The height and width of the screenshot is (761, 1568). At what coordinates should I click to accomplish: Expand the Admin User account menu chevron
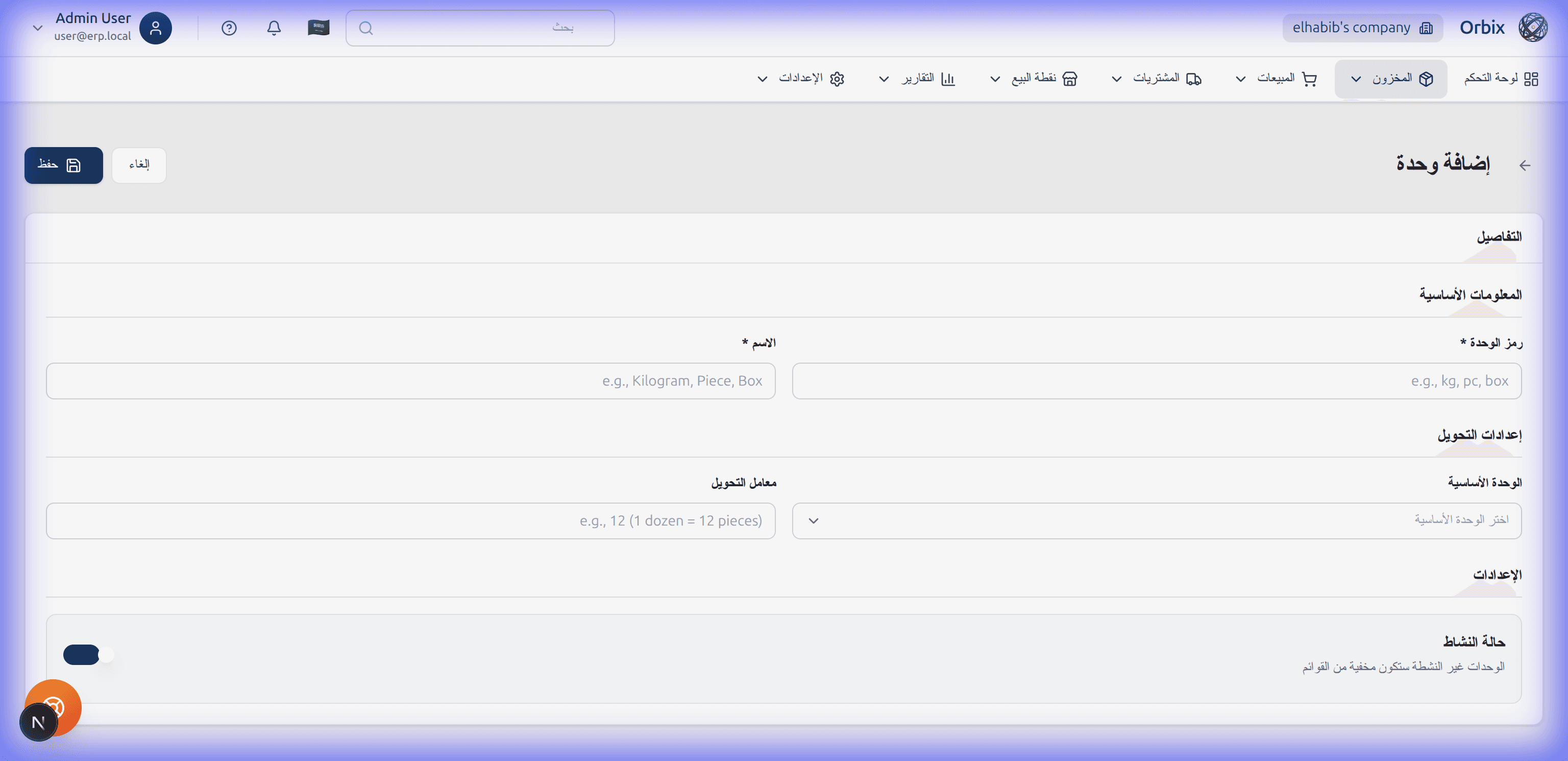tap(38, 28)
